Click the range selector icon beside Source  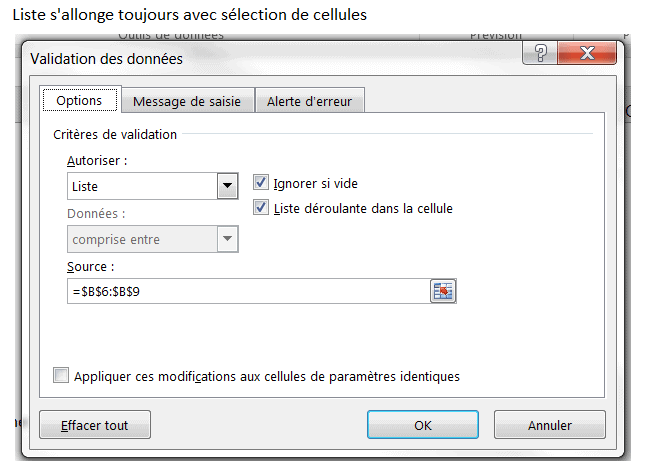442,291
